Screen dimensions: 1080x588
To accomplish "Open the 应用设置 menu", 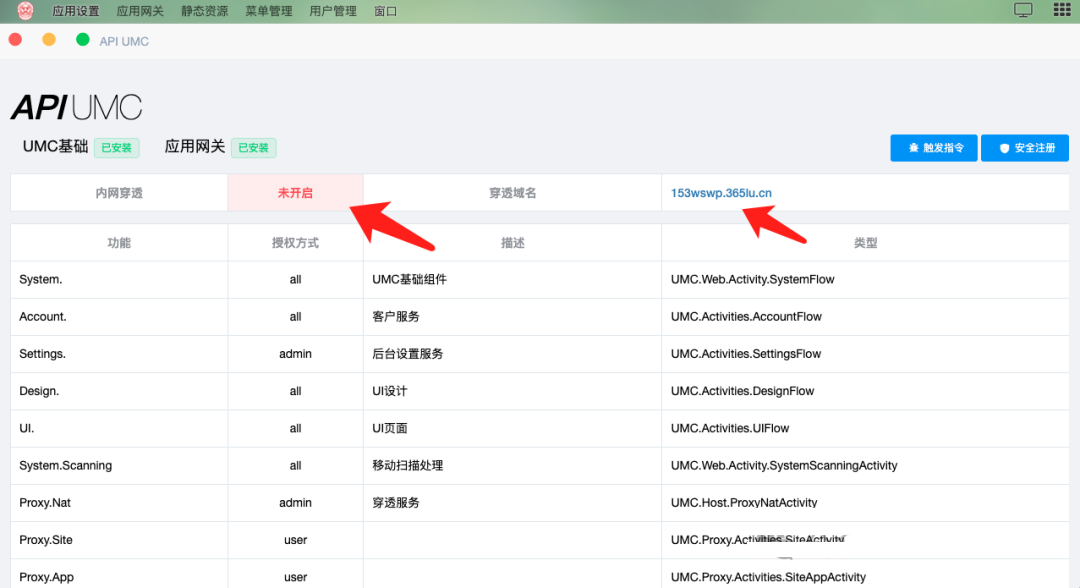I will (76, 12).
